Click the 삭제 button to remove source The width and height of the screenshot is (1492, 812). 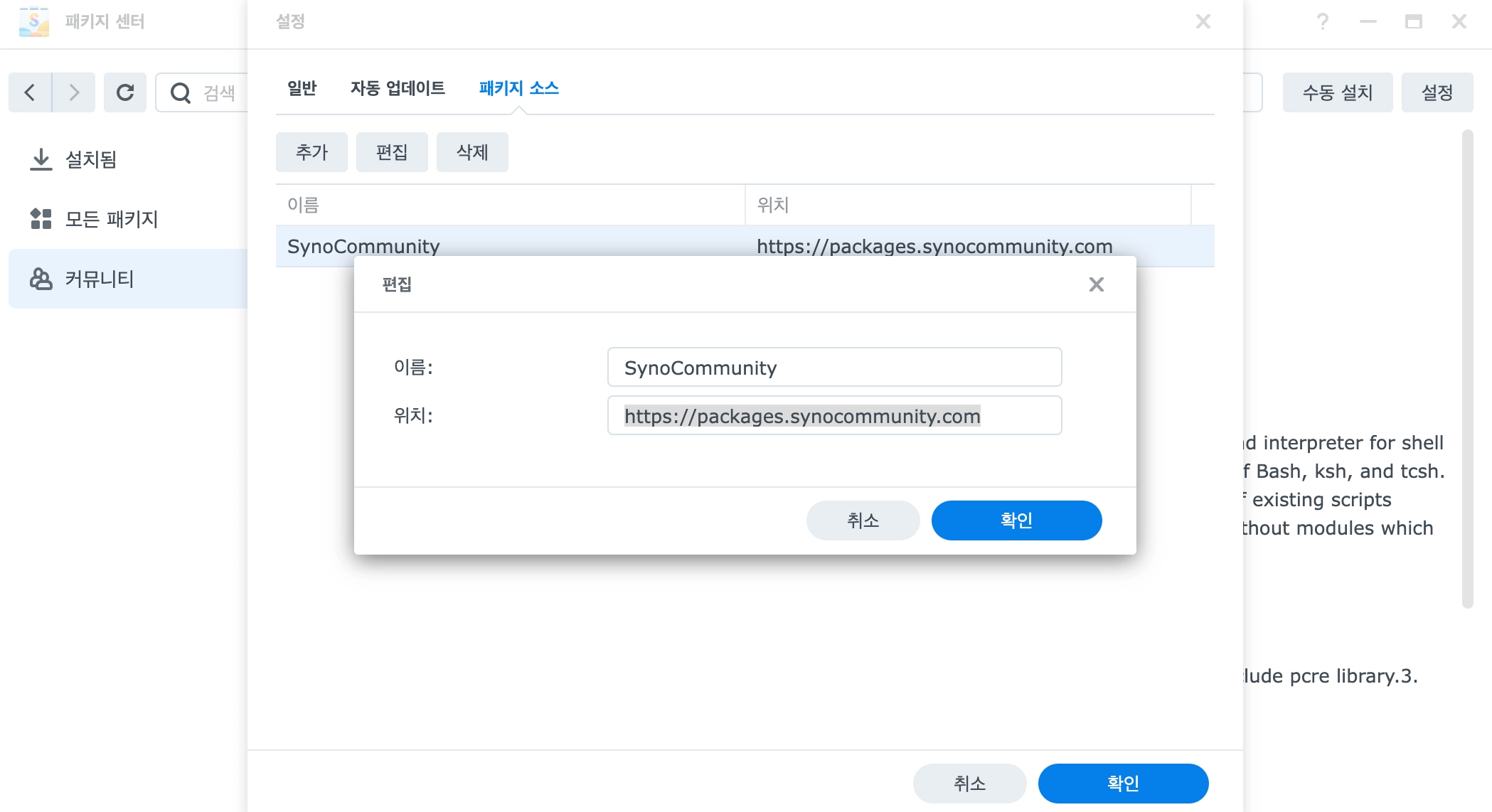(x=472, y=152)
